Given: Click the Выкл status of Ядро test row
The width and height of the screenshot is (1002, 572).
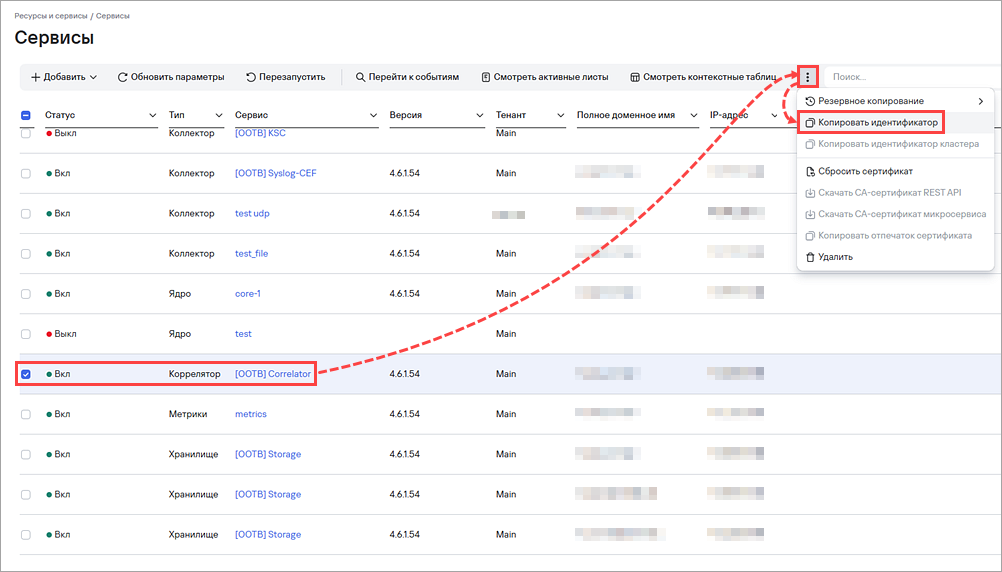Looking at the screenshot, I should coord(61,334).
